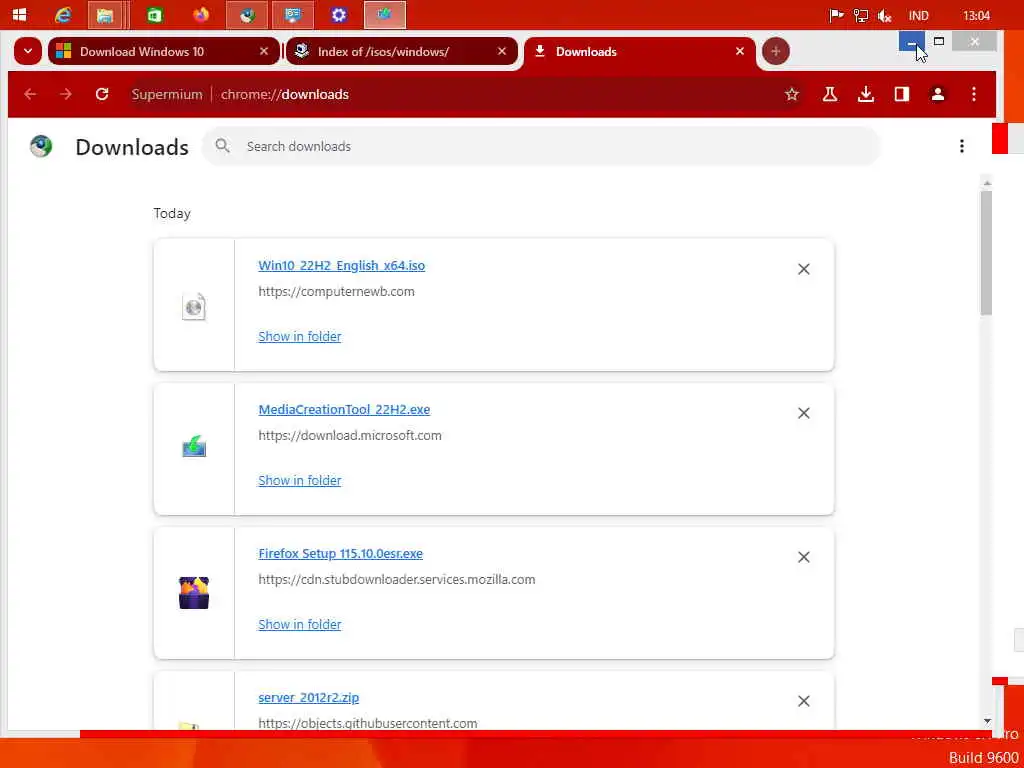This screenshot has height=768, width=1024.
Task: Click the scrollbar down arrow
Action: click(x=987, y=721)
